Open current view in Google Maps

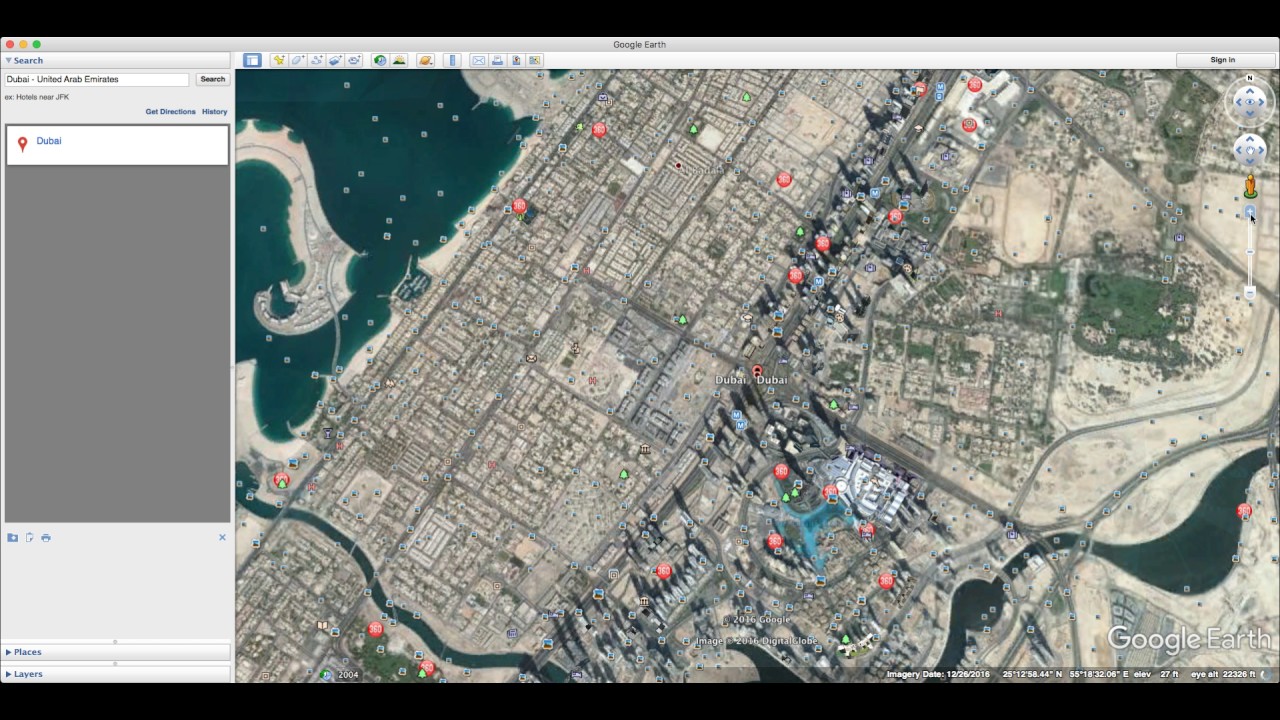point(535,60)
